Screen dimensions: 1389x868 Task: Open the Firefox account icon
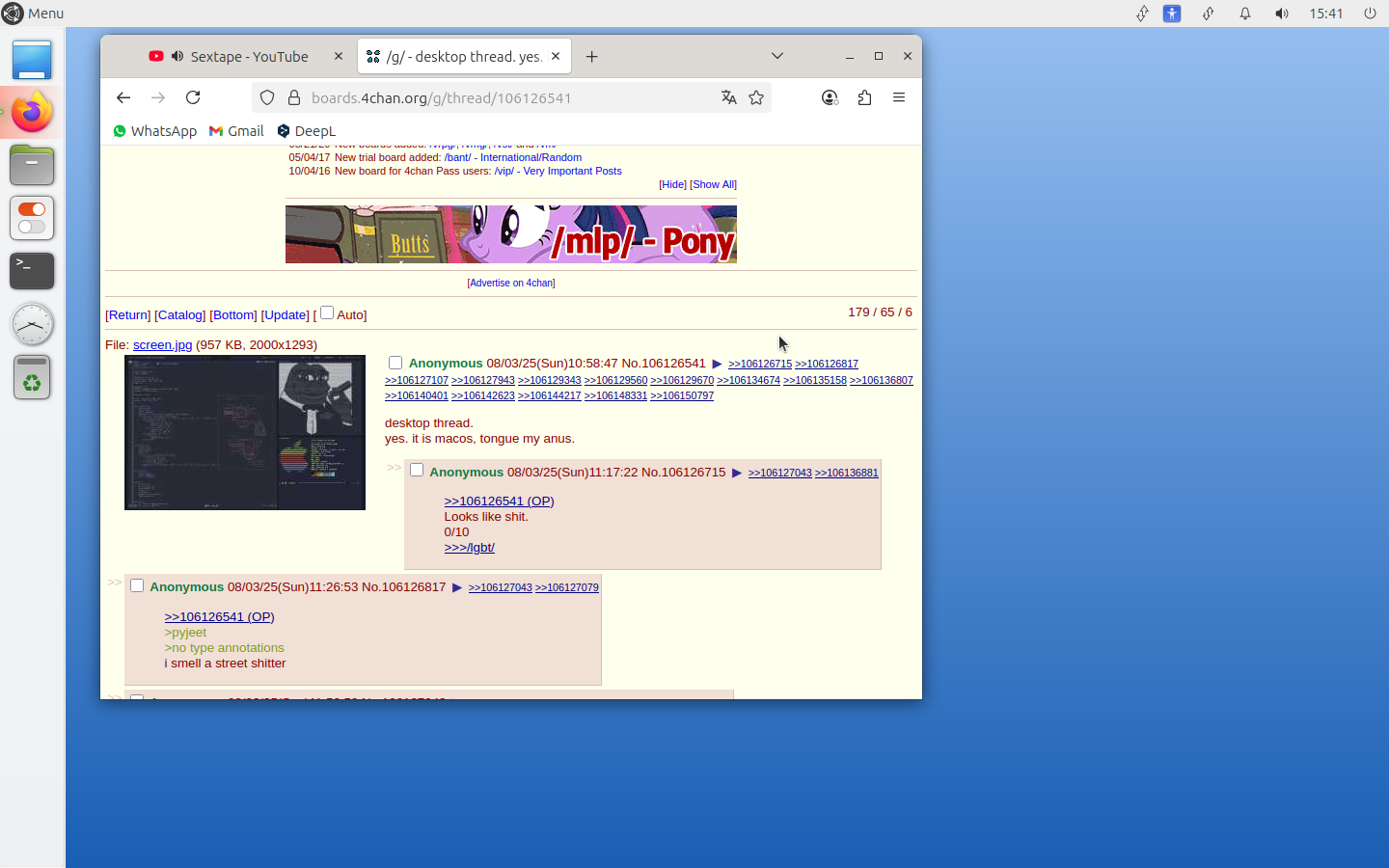coord(830,97)
